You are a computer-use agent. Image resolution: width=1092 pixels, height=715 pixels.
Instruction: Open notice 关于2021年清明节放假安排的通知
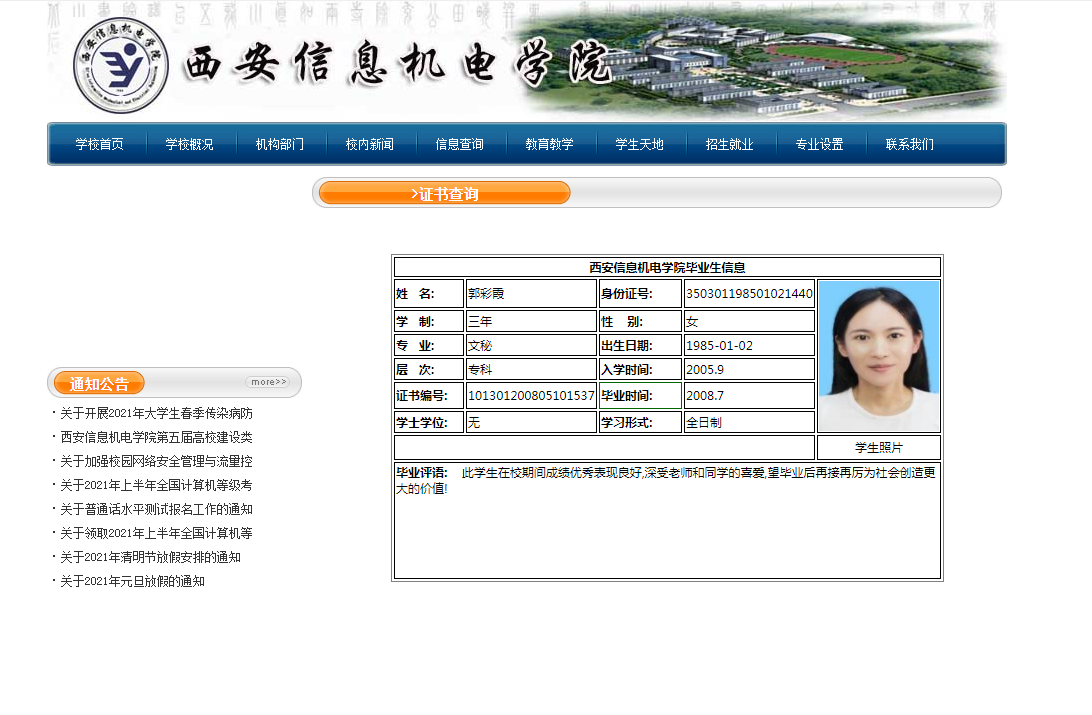point(150,557)
